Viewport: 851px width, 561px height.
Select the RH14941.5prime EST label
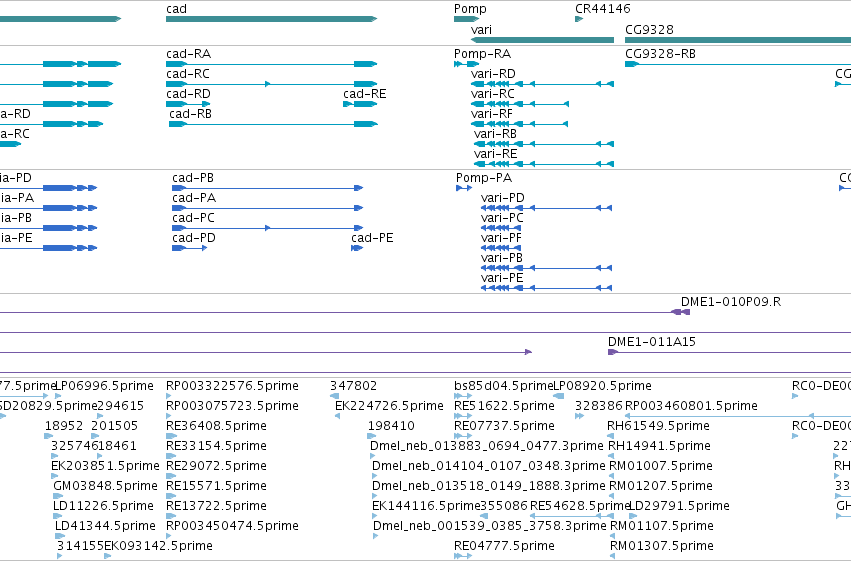click(659, 447)
